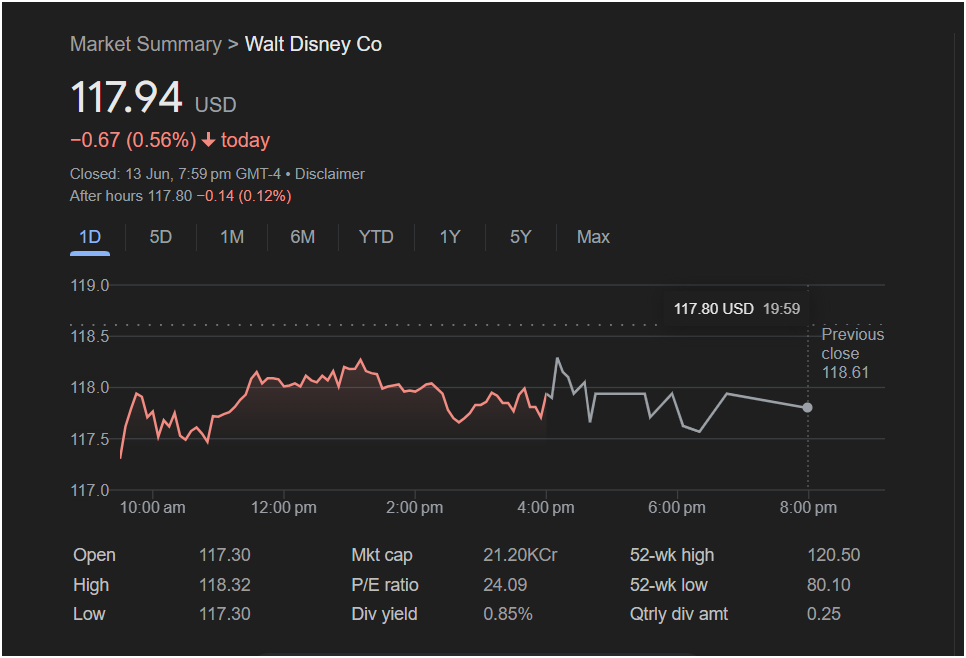Switch to the 5D chart tab

161,237
